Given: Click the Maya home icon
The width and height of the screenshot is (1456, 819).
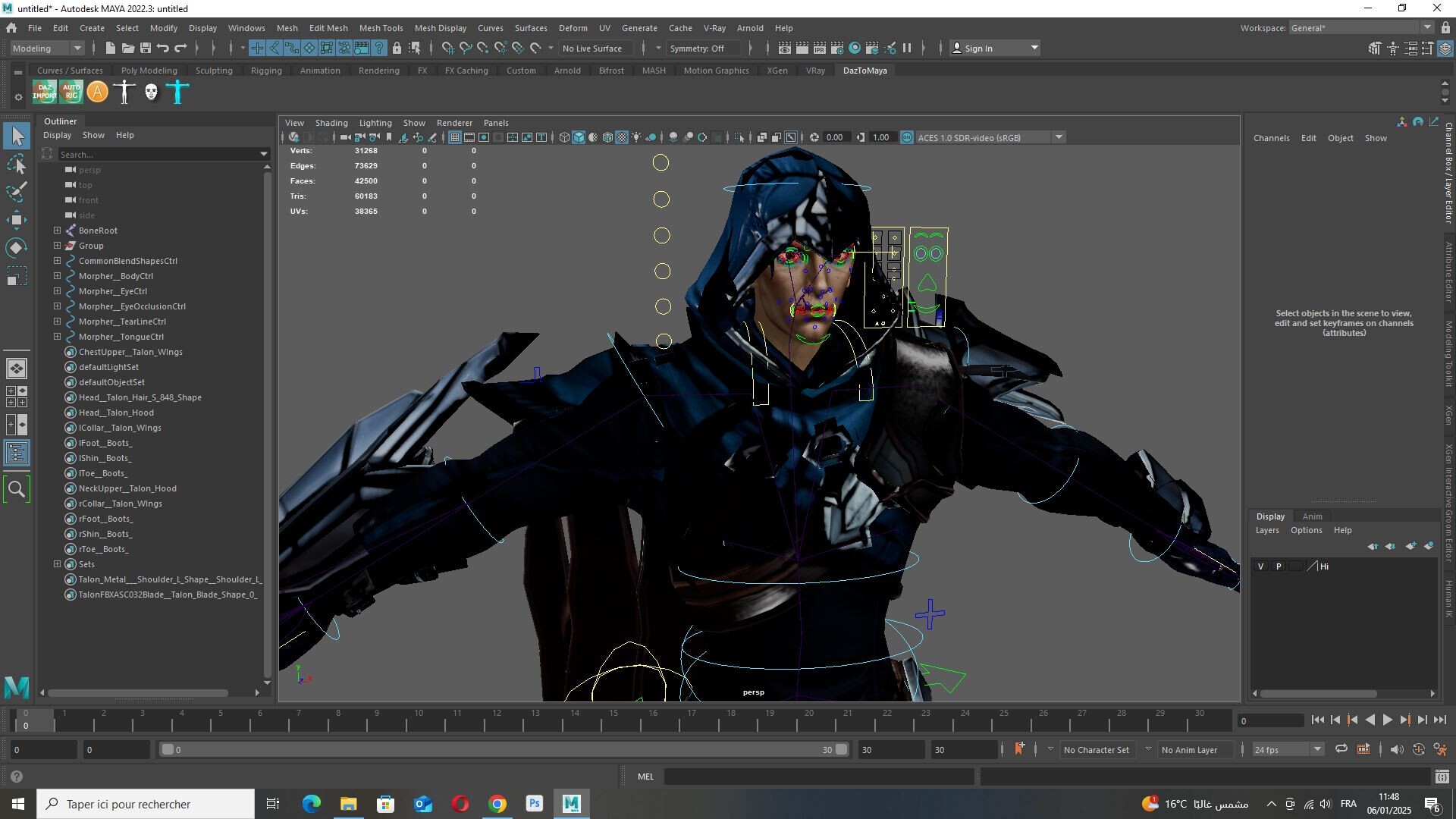Looking at the screenshot, I should click(11, 28).
